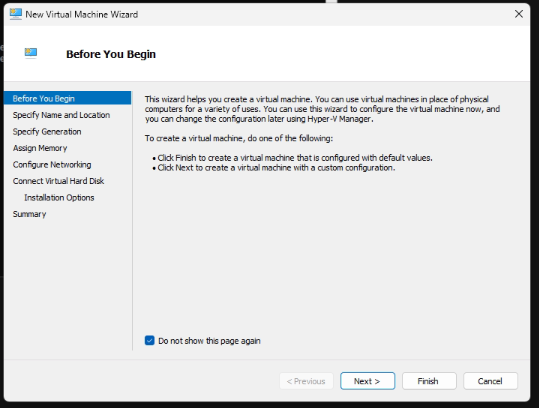Viewport: 539px width, 408px height.
Task: Click the disabled < Previous button
Action: (306, 381)
